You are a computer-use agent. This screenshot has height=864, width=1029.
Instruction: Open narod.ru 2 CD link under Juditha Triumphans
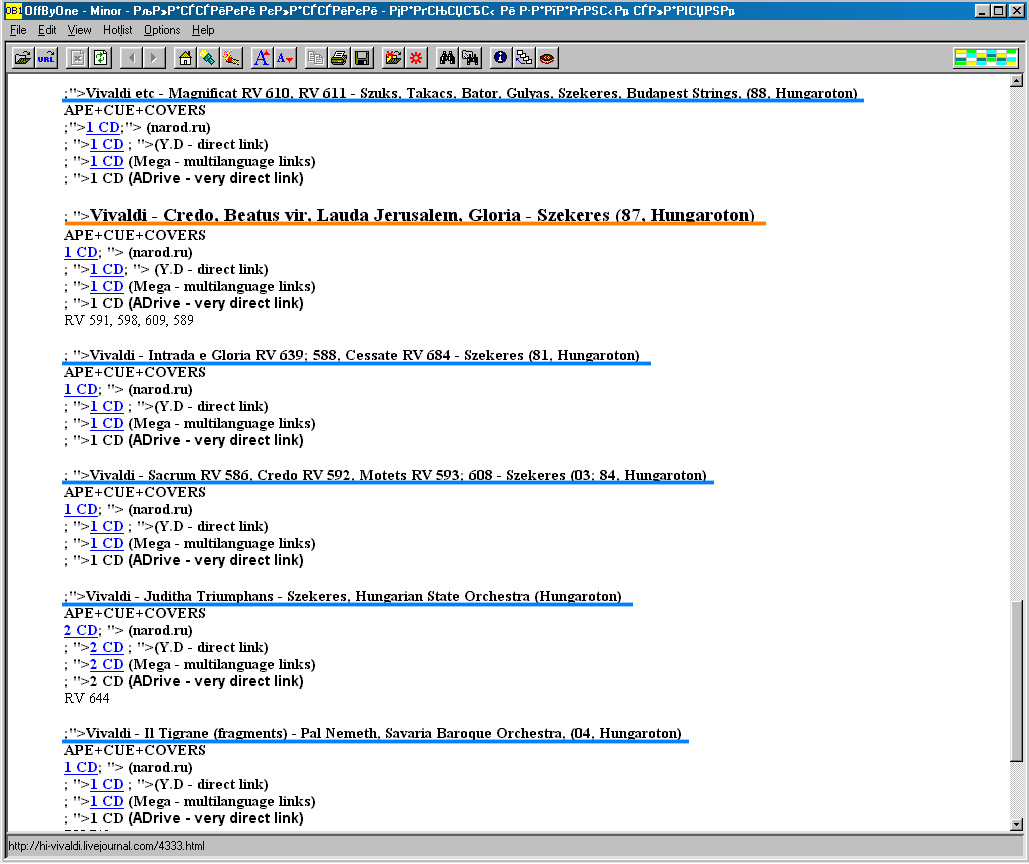click(81, 630)
